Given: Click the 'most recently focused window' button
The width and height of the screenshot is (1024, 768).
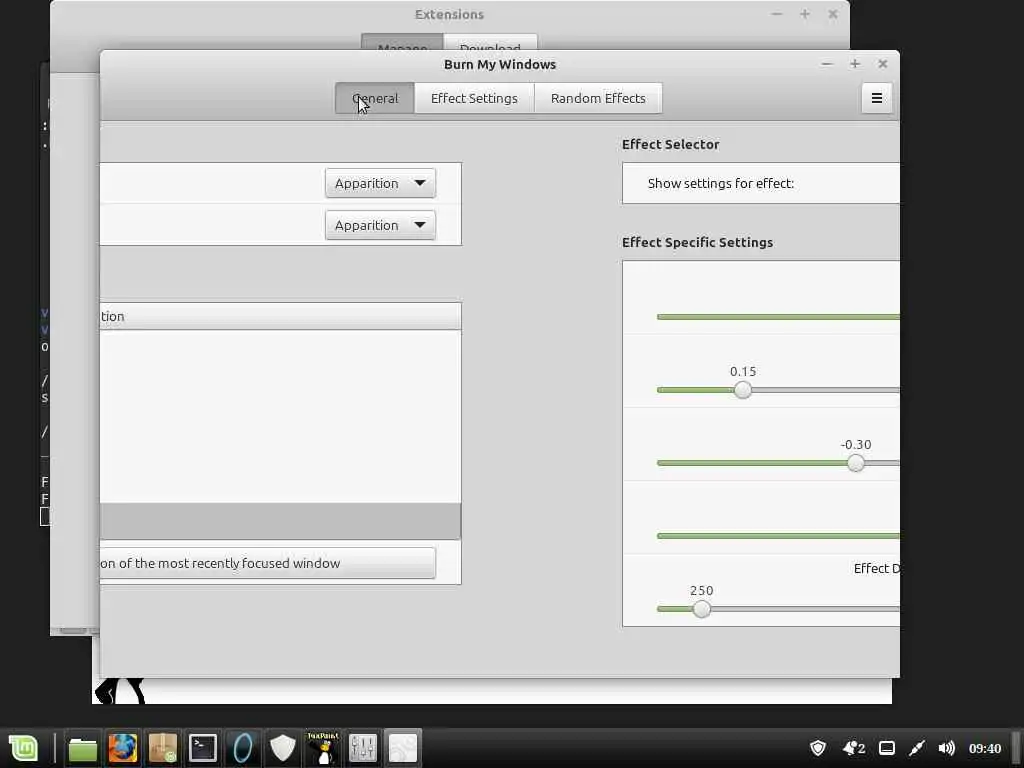Looking at the screenshot, I should 268,563.
